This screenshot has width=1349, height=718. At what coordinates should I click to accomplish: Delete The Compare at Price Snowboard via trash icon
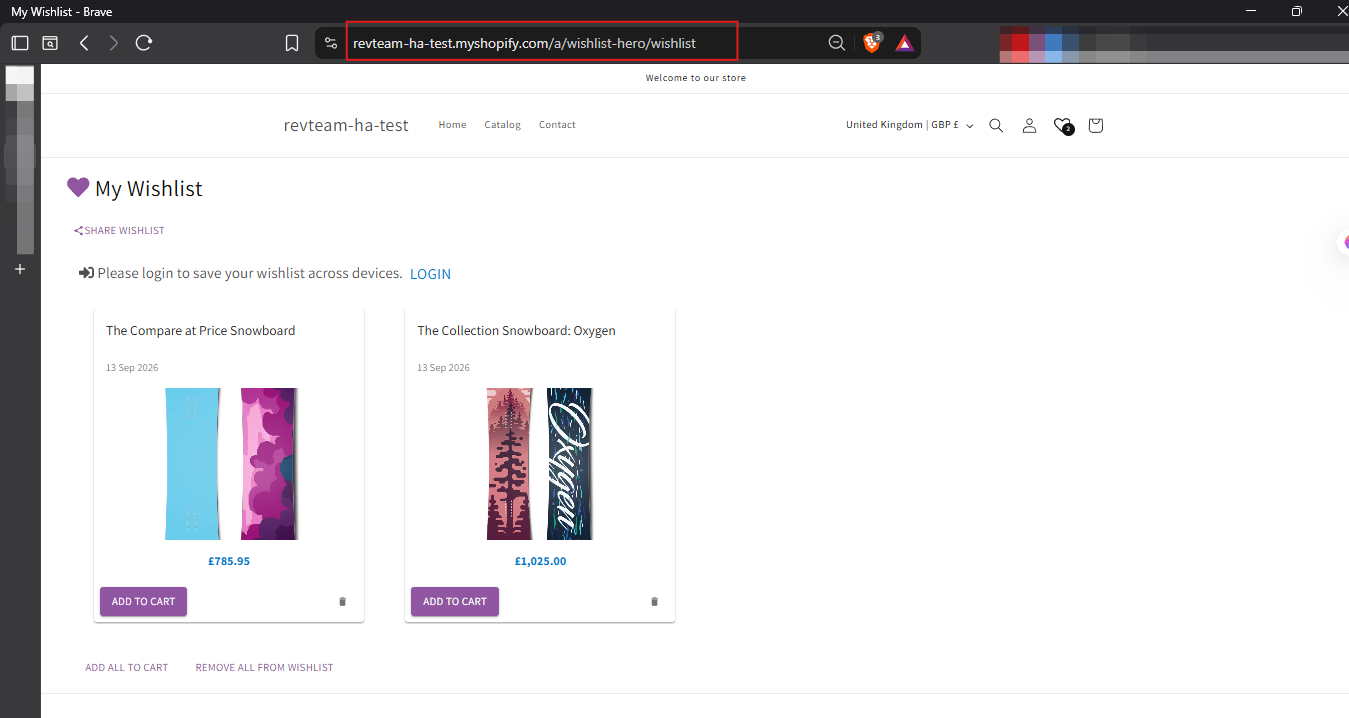tap(342, 602)
